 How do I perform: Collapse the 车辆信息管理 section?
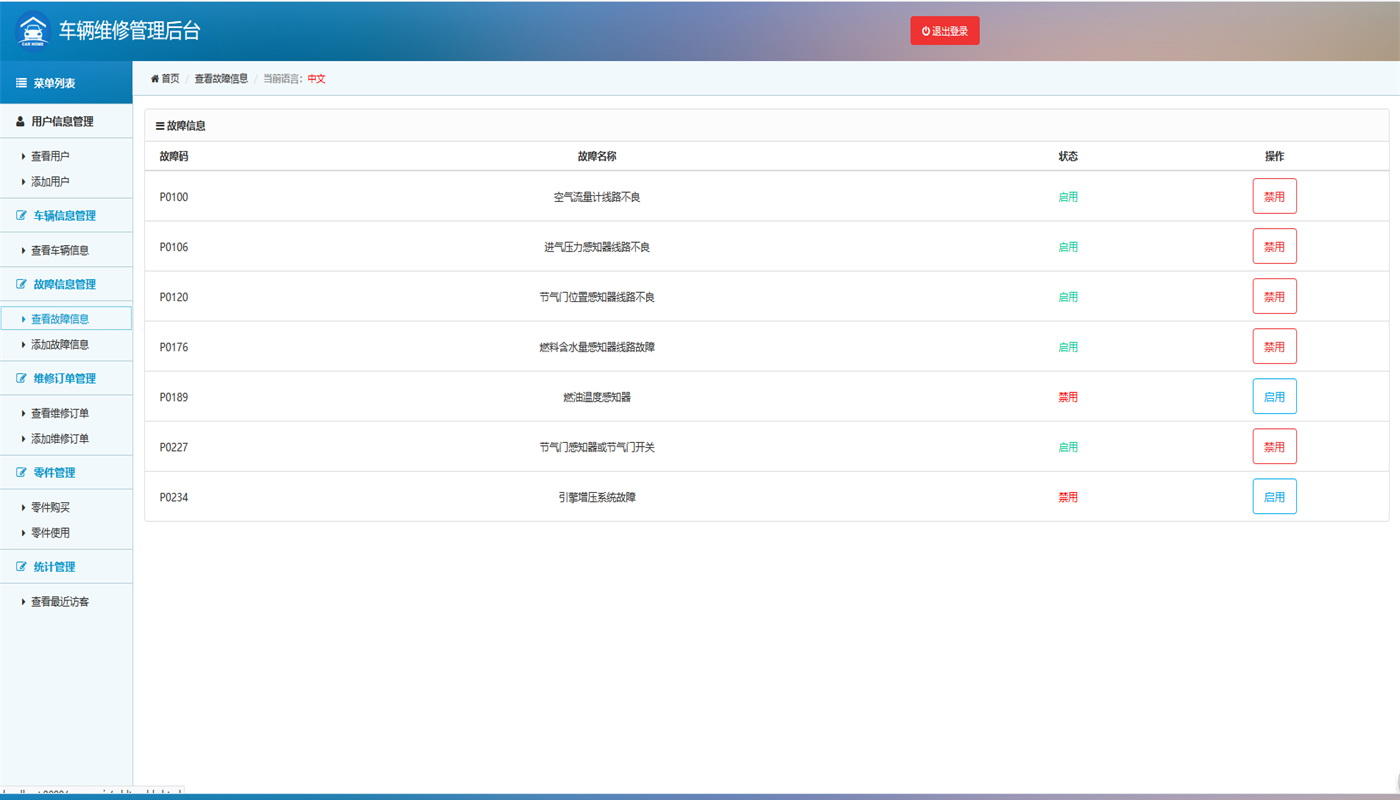66,216
